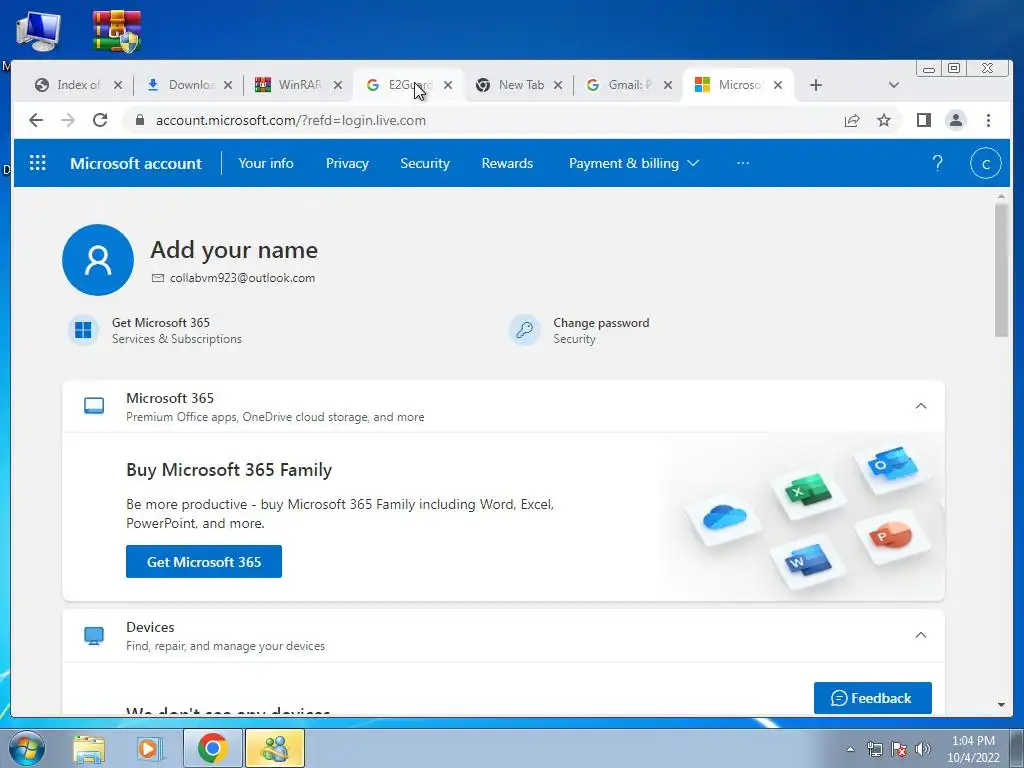This screenshot has height=768, width=1024.
Task: Click the Chrome taskbar icon
Action: coord(212,748)
